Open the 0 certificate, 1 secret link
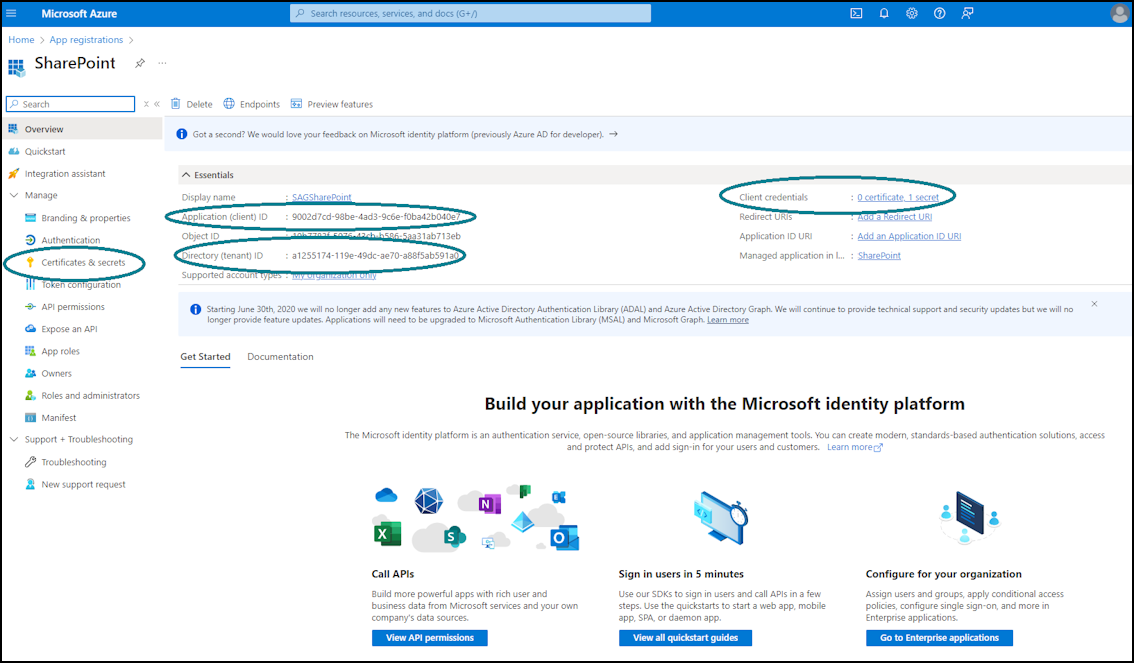 click(x=898, y=197)
